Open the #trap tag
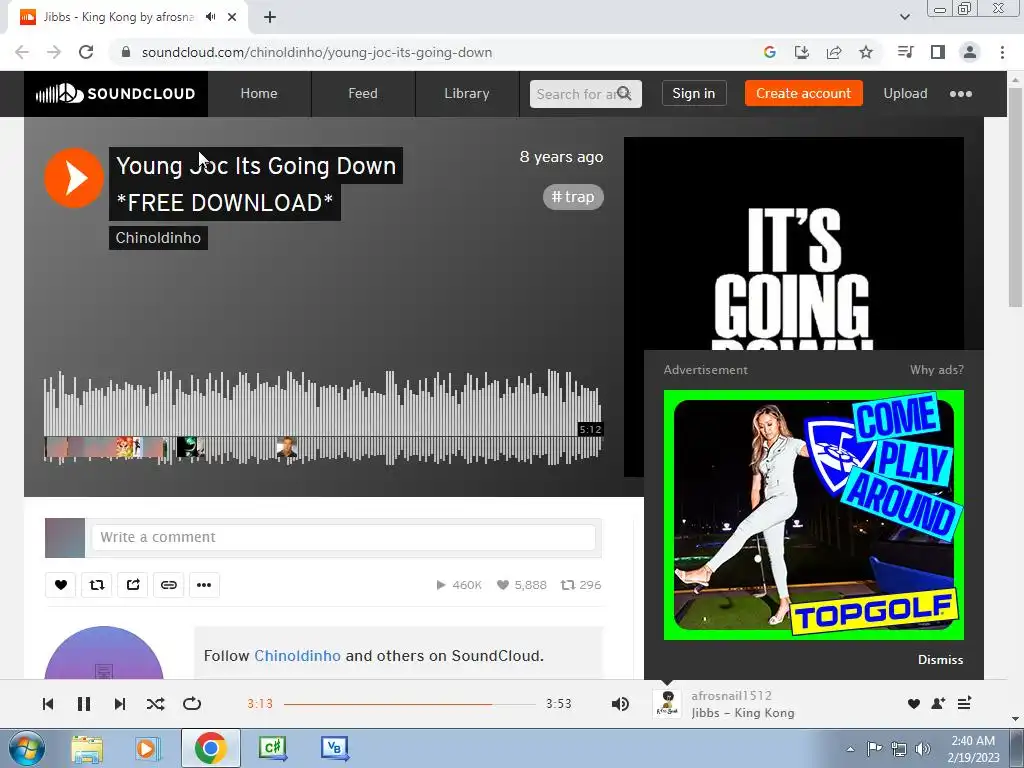This screenshot has width=1024, height=768. click(573, 197)
